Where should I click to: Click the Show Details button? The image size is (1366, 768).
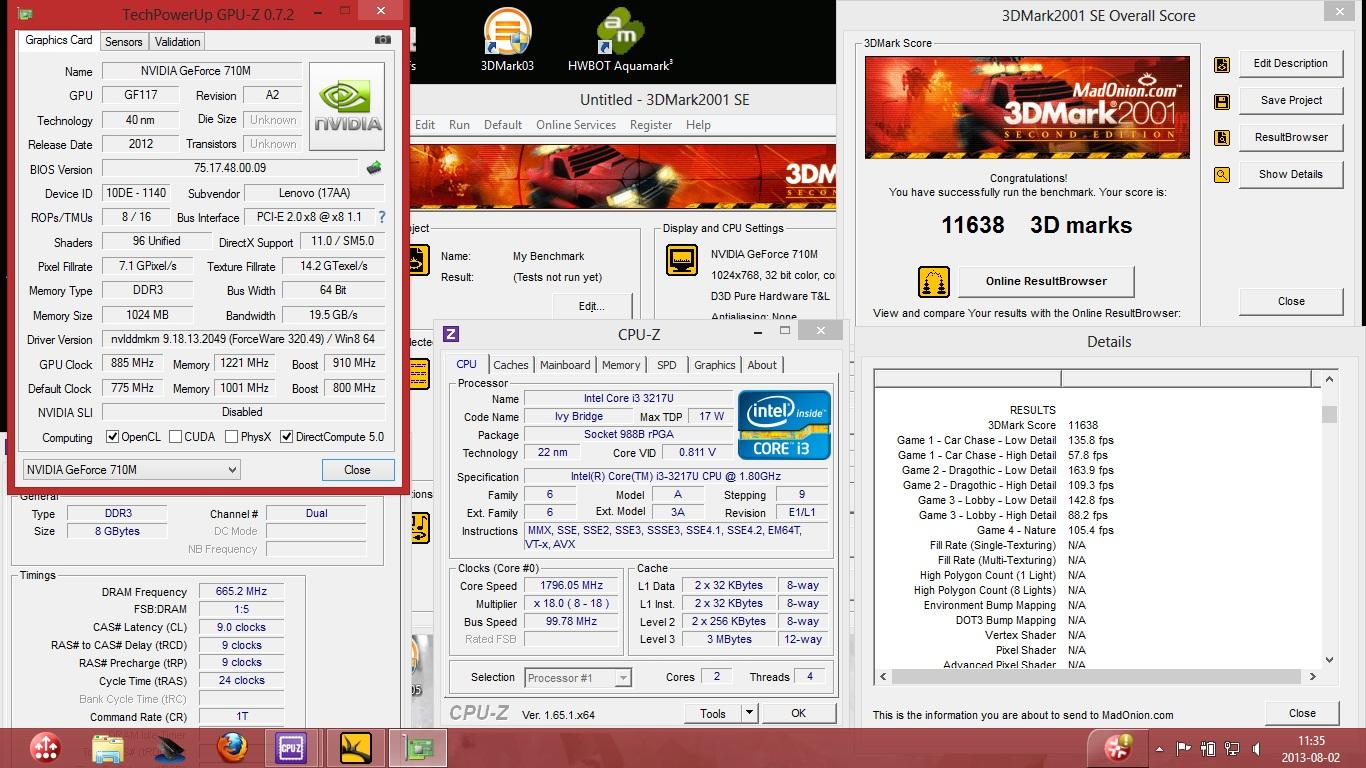pyautogui.click(x=1291, y=174)
